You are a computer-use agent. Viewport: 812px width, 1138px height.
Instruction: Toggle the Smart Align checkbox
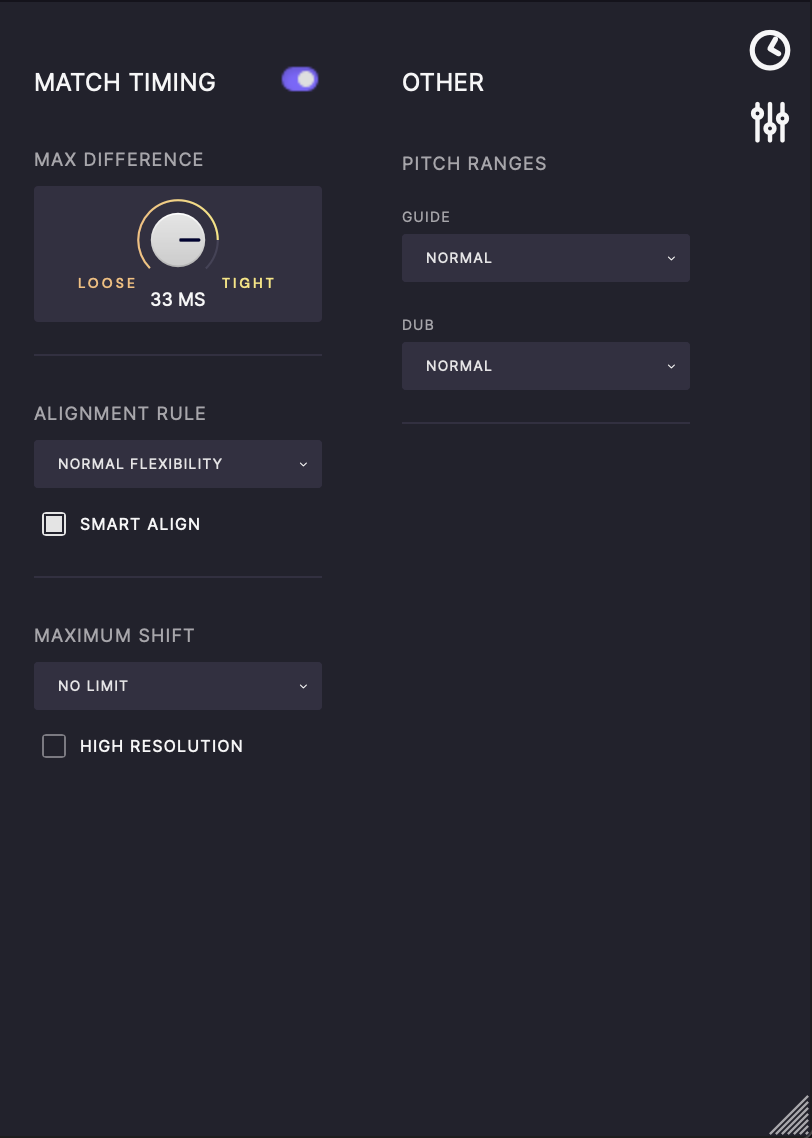54,524
